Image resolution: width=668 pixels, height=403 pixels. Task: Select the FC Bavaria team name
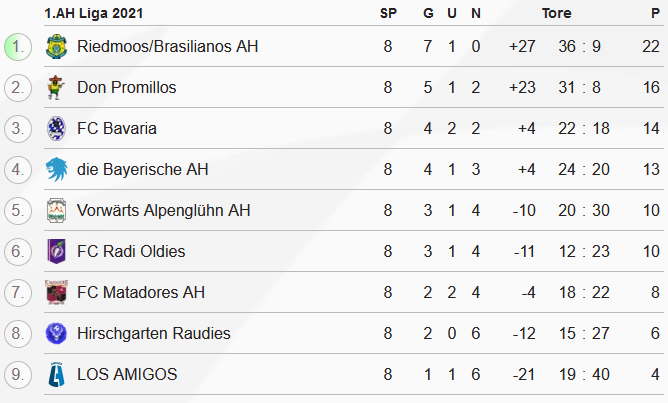tap(116, 129)
